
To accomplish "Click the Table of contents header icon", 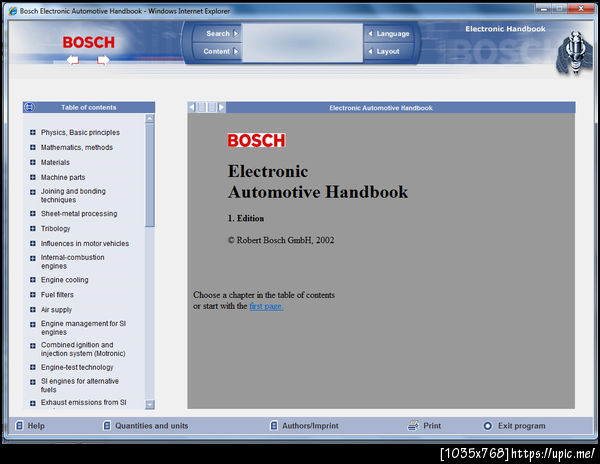I will coord(29,107).
